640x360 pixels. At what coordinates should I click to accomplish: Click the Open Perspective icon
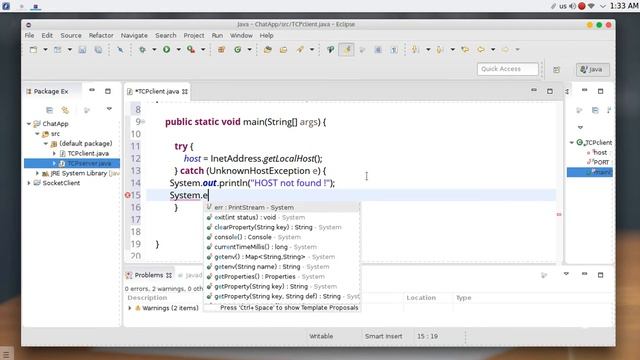pyautogui.click(x=556, y=69)
